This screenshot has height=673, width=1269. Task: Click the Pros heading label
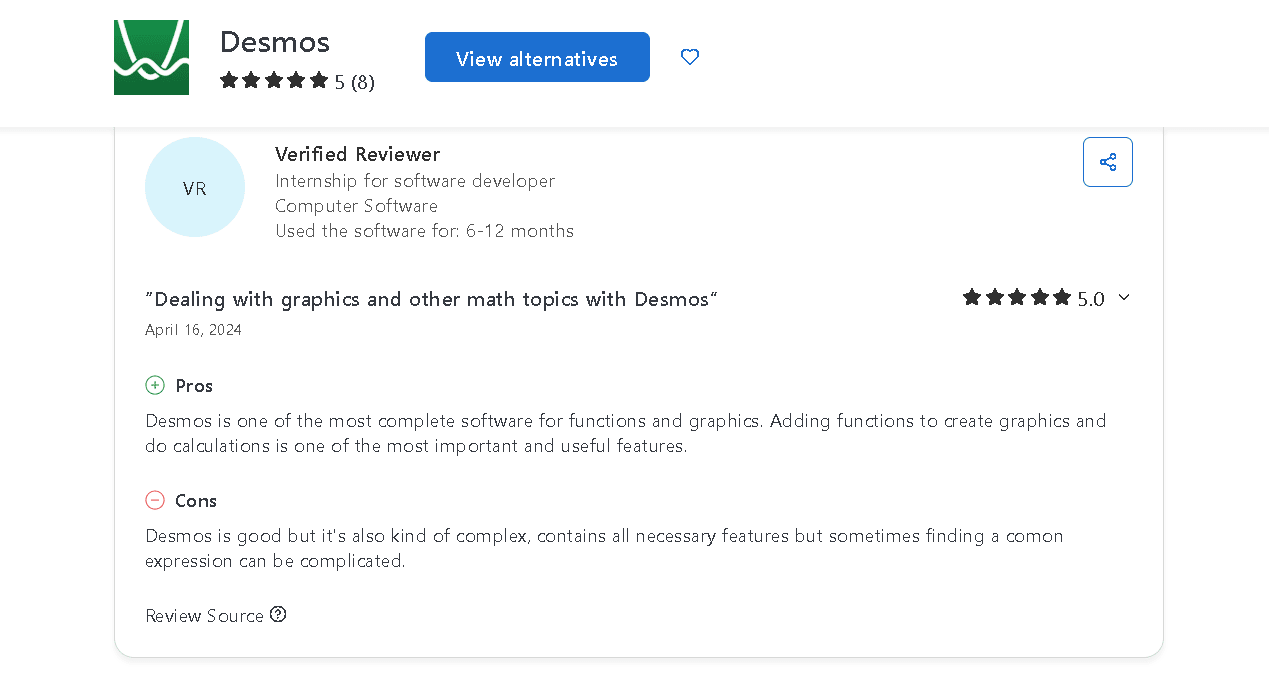(x=194, y=386)
